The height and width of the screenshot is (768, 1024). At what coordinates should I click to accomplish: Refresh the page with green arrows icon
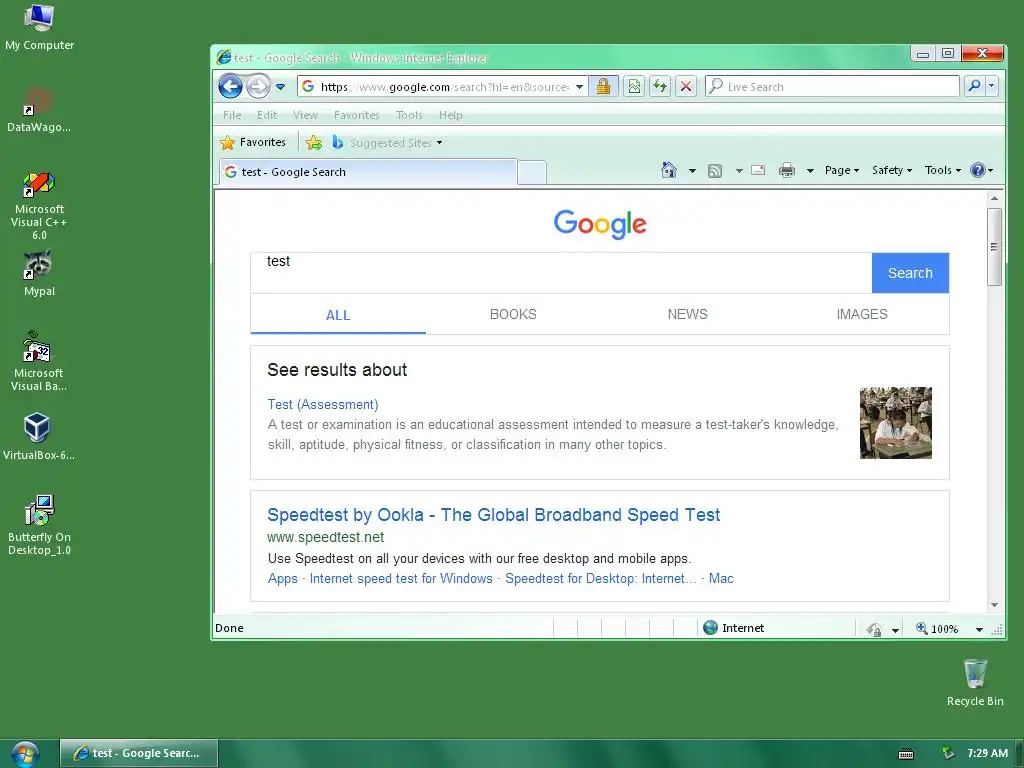click(660, 86)
